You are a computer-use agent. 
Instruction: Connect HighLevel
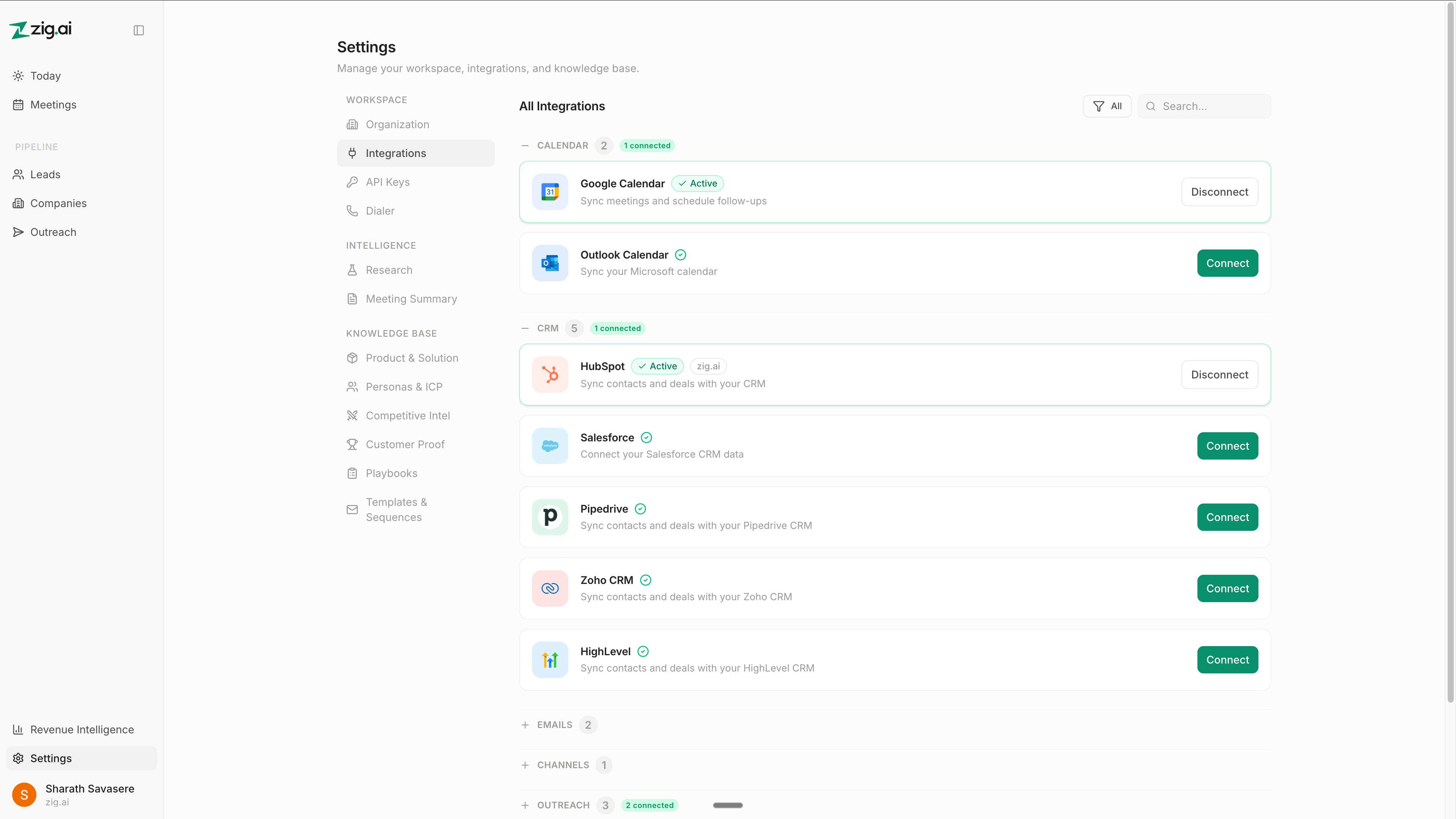tap(1227, 660)
